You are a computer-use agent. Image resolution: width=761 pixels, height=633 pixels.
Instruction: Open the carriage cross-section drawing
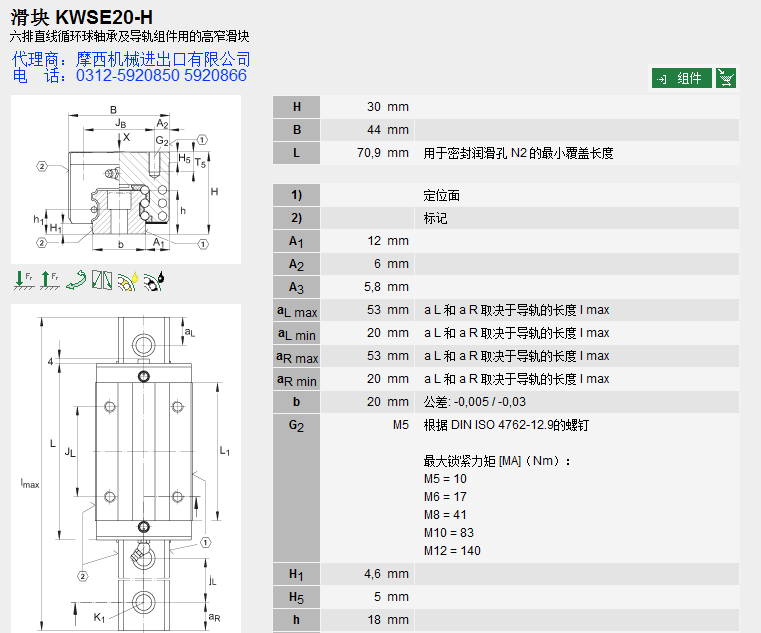(125, 180)
